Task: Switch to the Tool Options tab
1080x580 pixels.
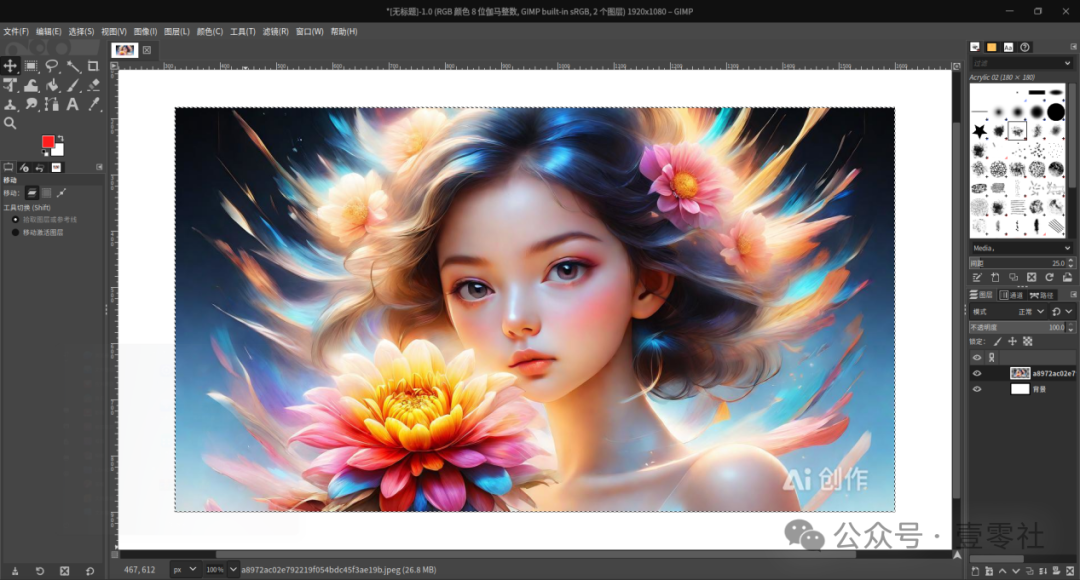Action: pos(8,167)
